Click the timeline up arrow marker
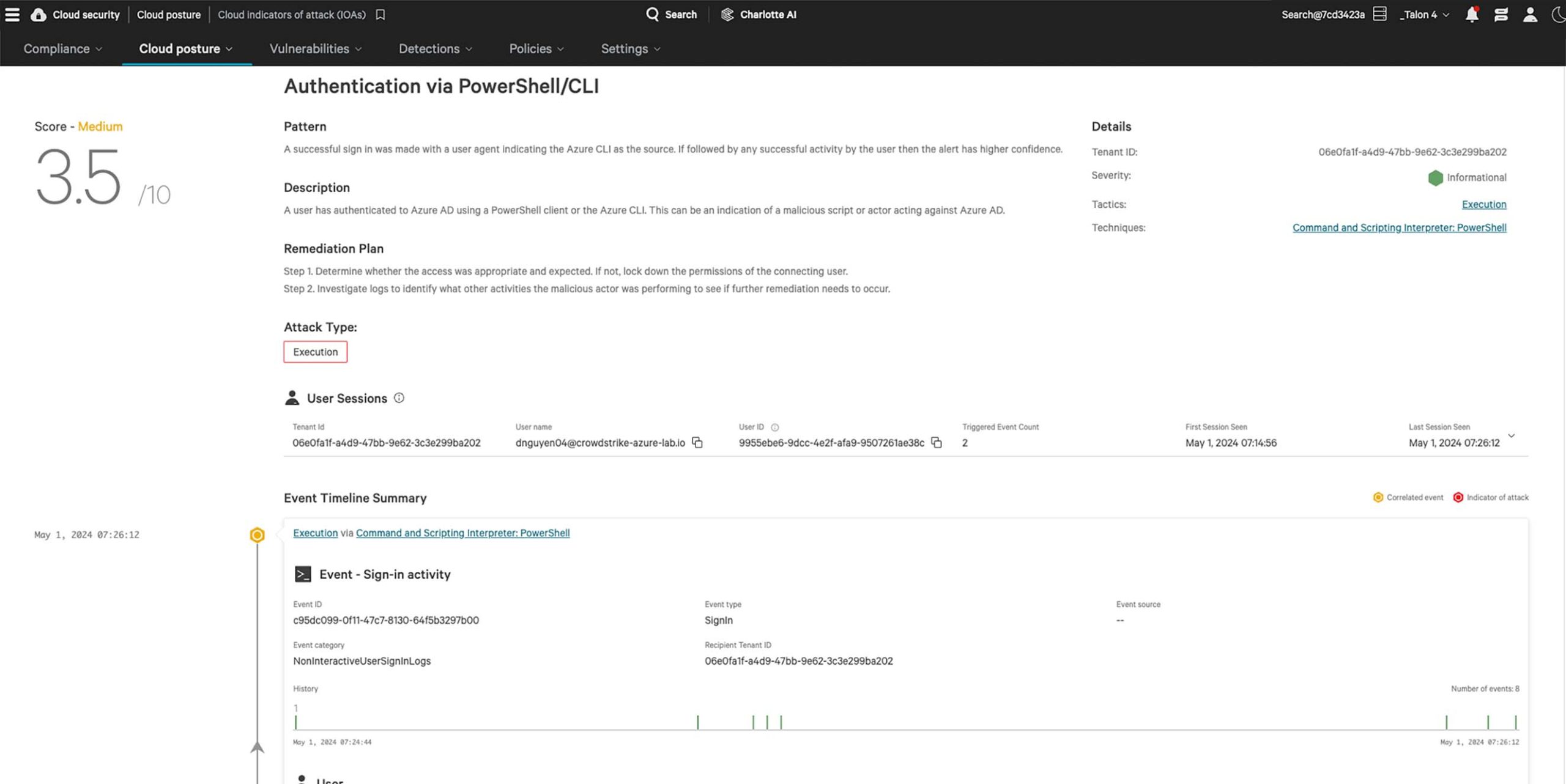Viewport: 1566px width, 784px height. tap(257, 747)
